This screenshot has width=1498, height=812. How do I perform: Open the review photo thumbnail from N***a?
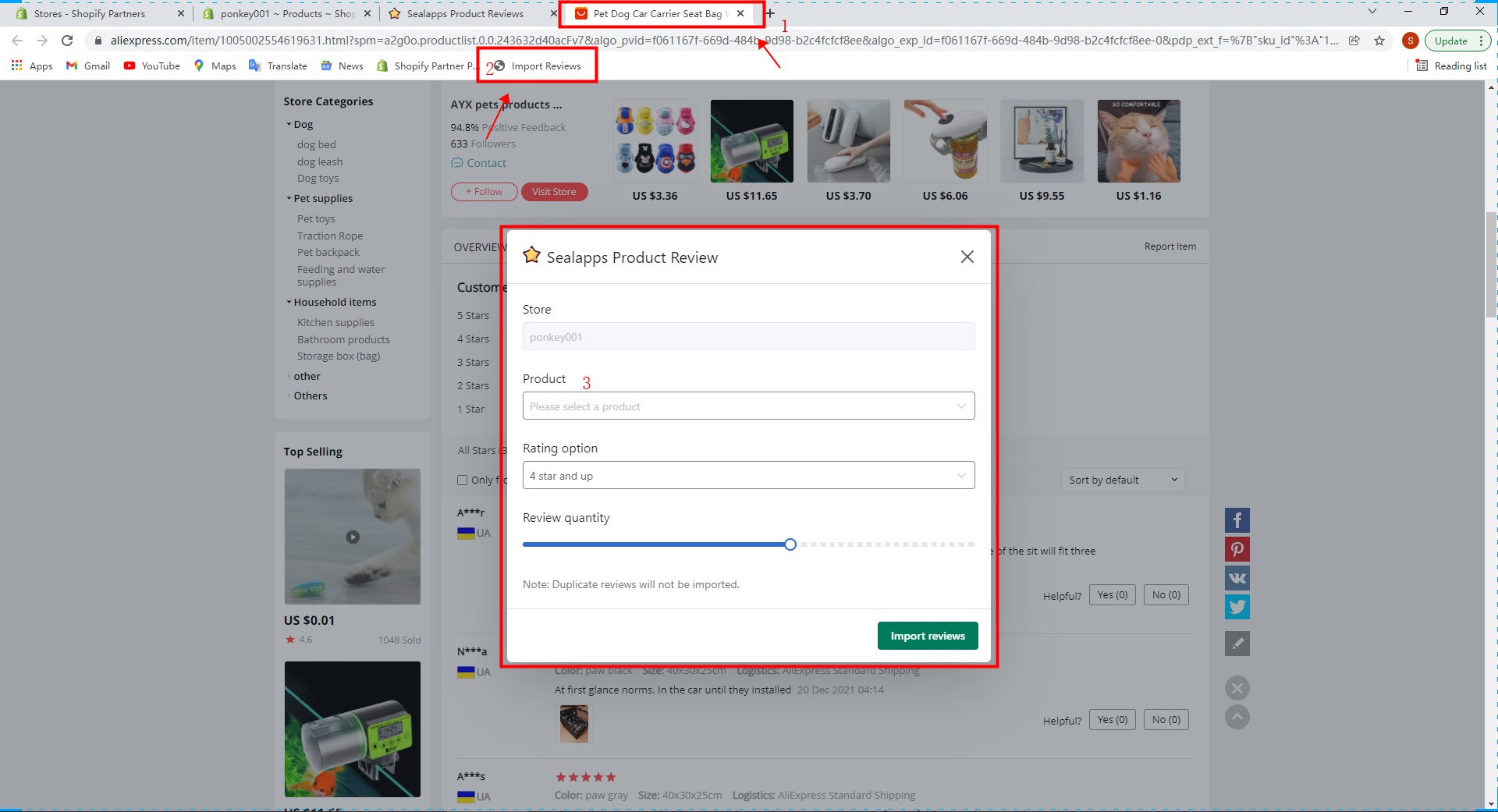click(x=574, y=723)
